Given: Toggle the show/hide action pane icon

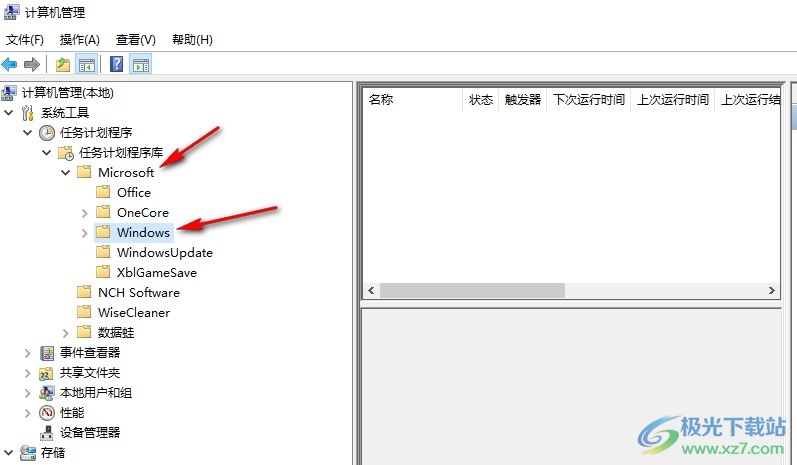Looking at the screenshot, I should coord(141,65).
